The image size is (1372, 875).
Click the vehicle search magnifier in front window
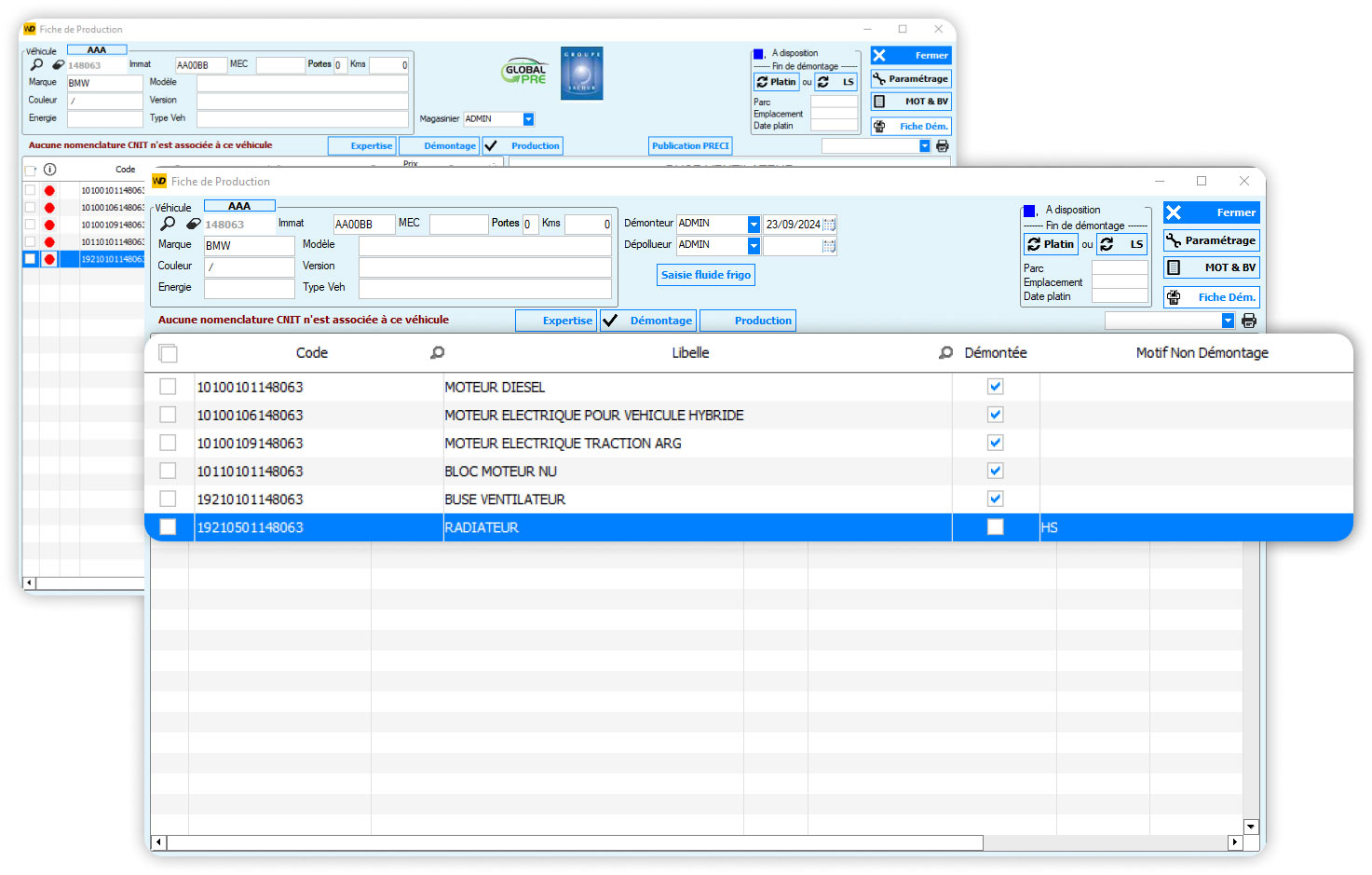click(168, 224)
